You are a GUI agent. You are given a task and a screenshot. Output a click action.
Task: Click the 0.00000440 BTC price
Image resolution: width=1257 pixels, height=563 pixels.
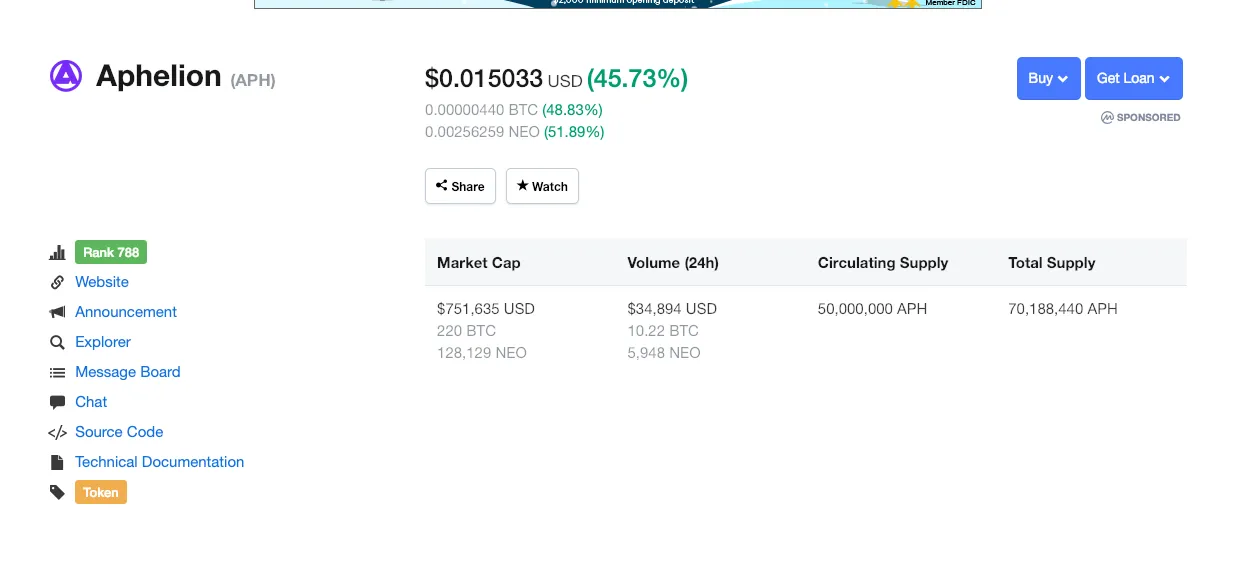[x=482, y=110]
